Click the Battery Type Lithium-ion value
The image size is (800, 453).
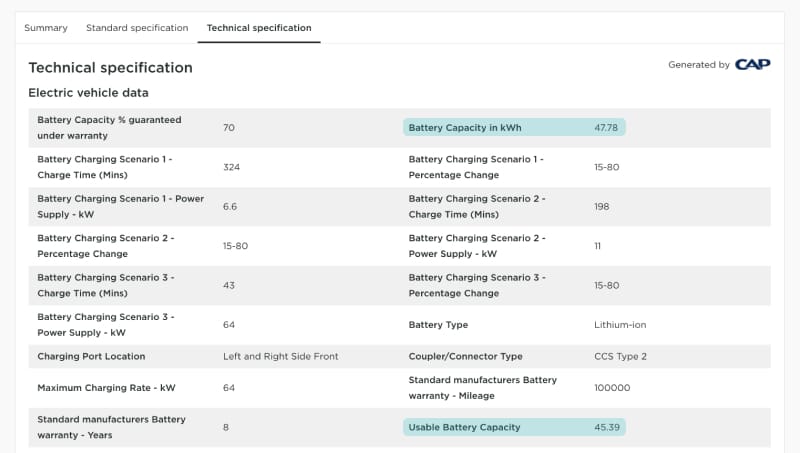click(x=620, y=324)
